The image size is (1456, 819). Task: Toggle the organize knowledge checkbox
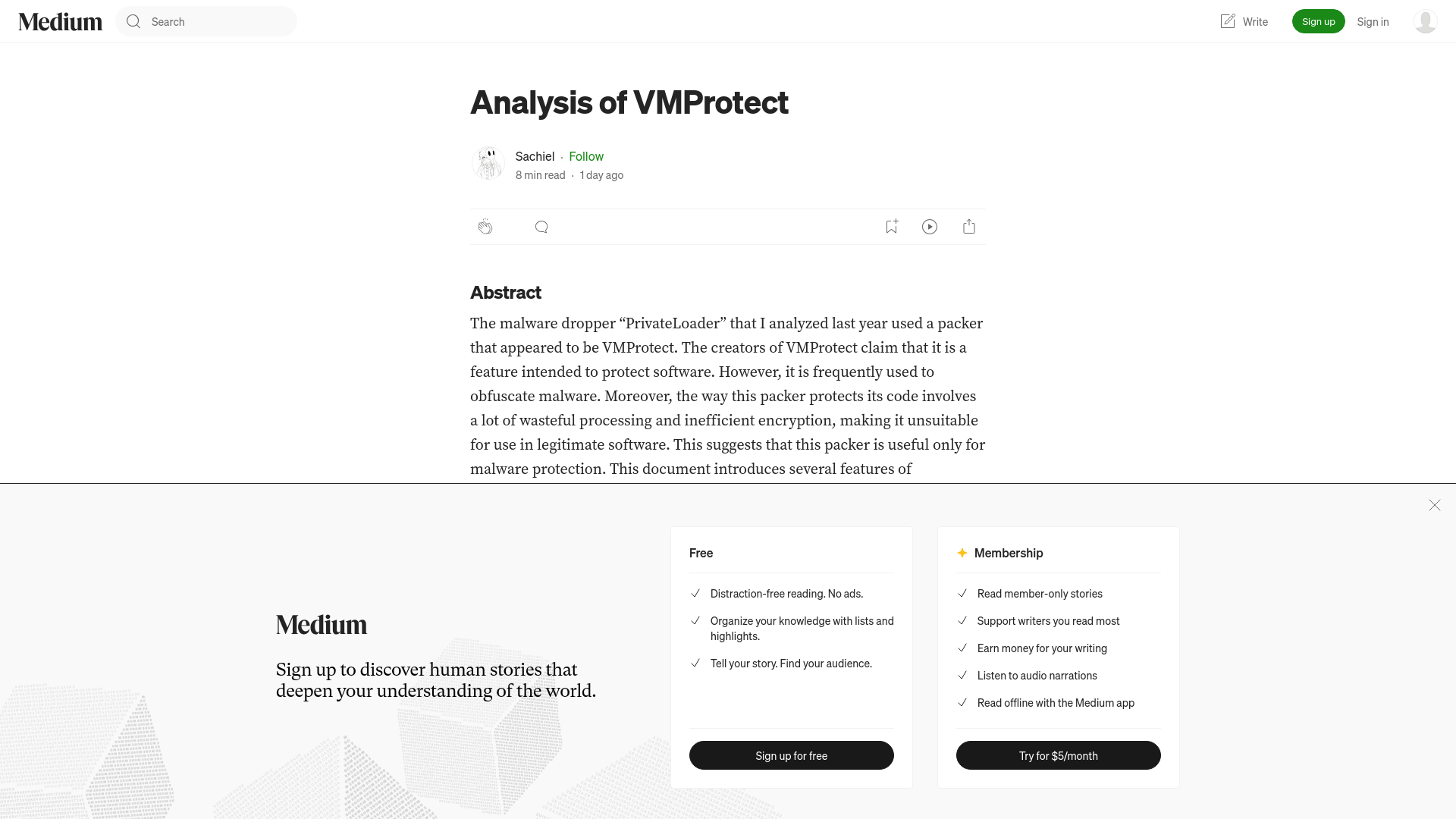pos(695,620)
